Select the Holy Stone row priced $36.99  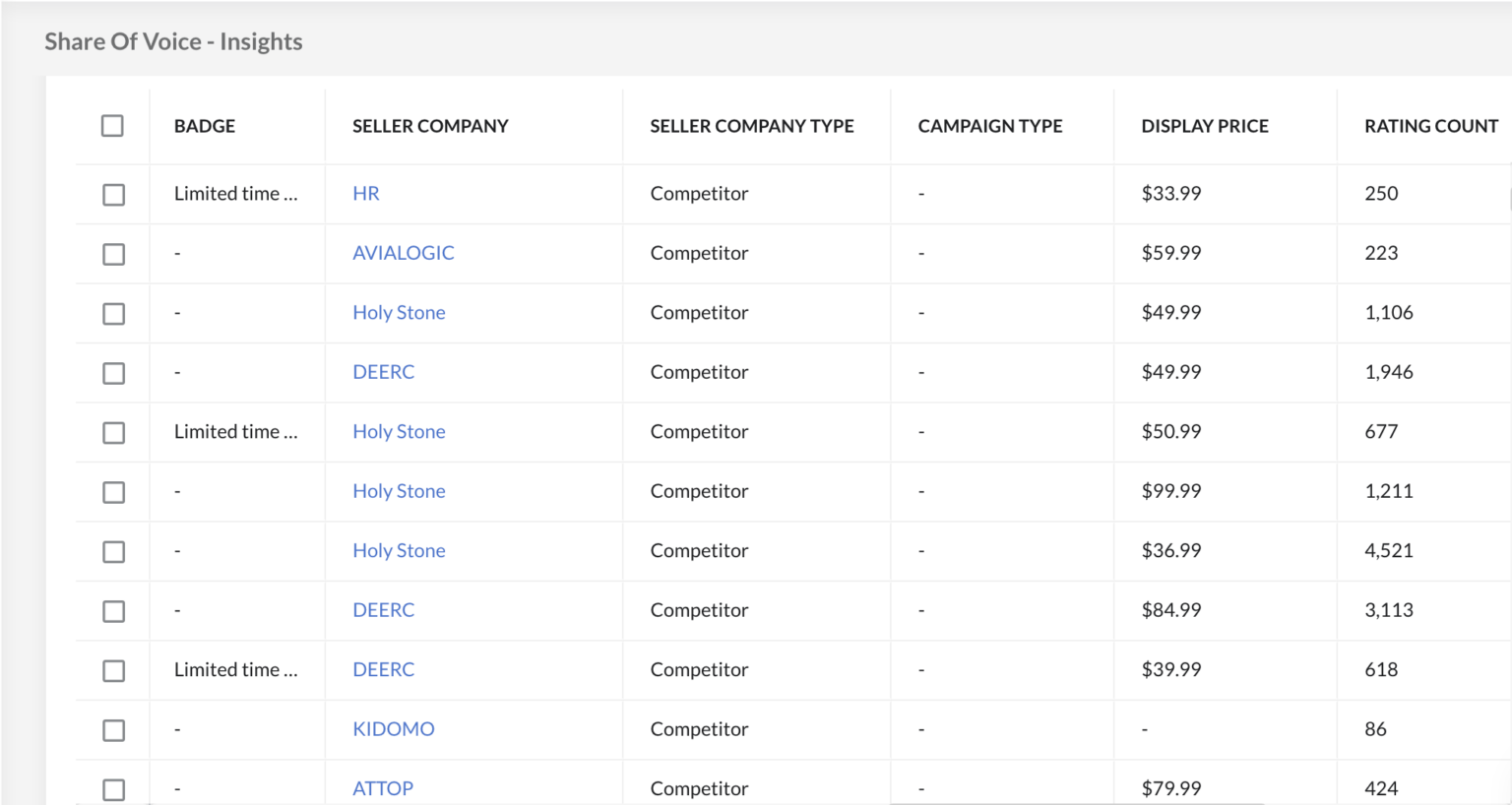112,551
